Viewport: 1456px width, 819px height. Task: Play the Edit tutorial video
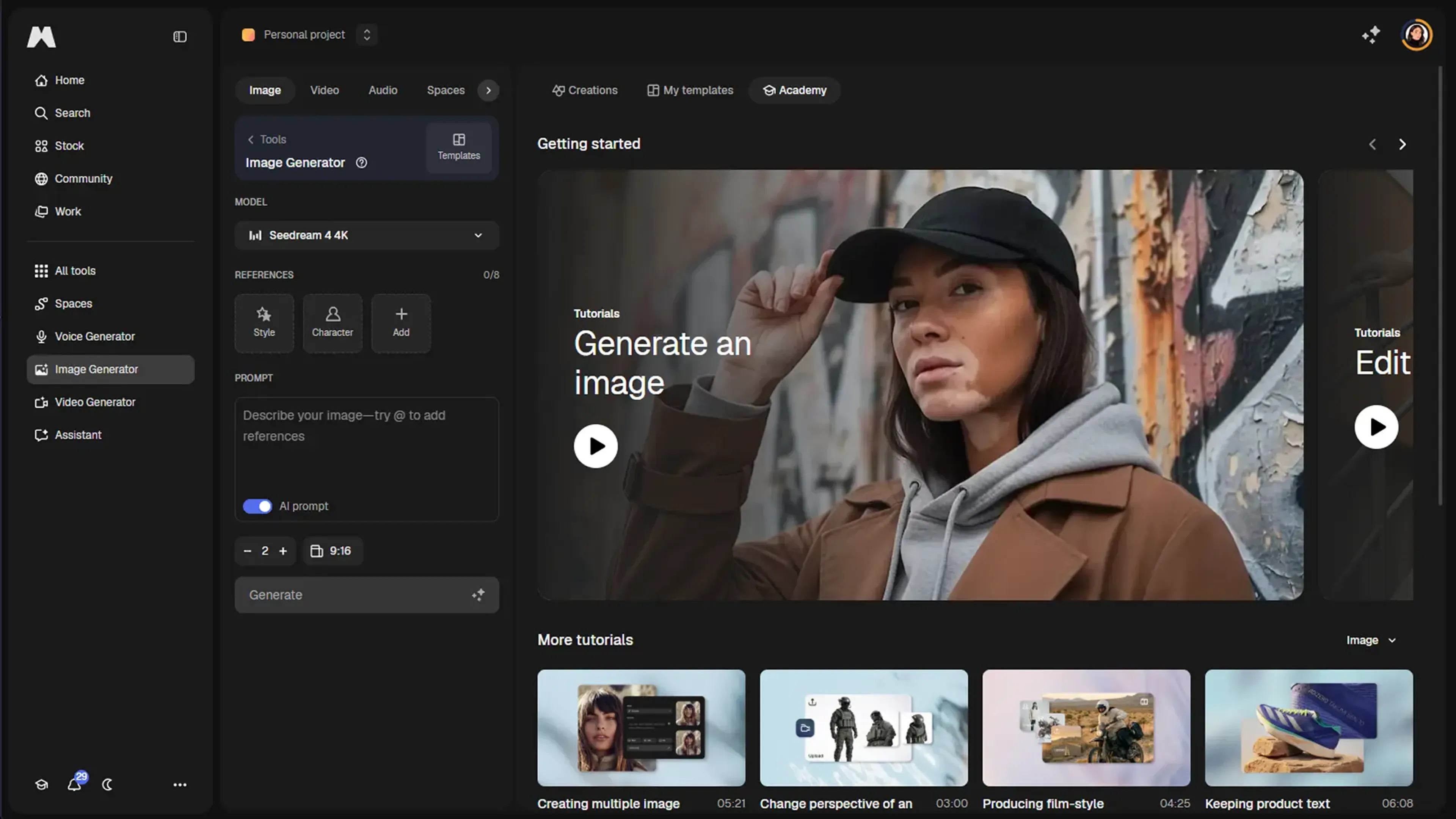click(1376, 427)
